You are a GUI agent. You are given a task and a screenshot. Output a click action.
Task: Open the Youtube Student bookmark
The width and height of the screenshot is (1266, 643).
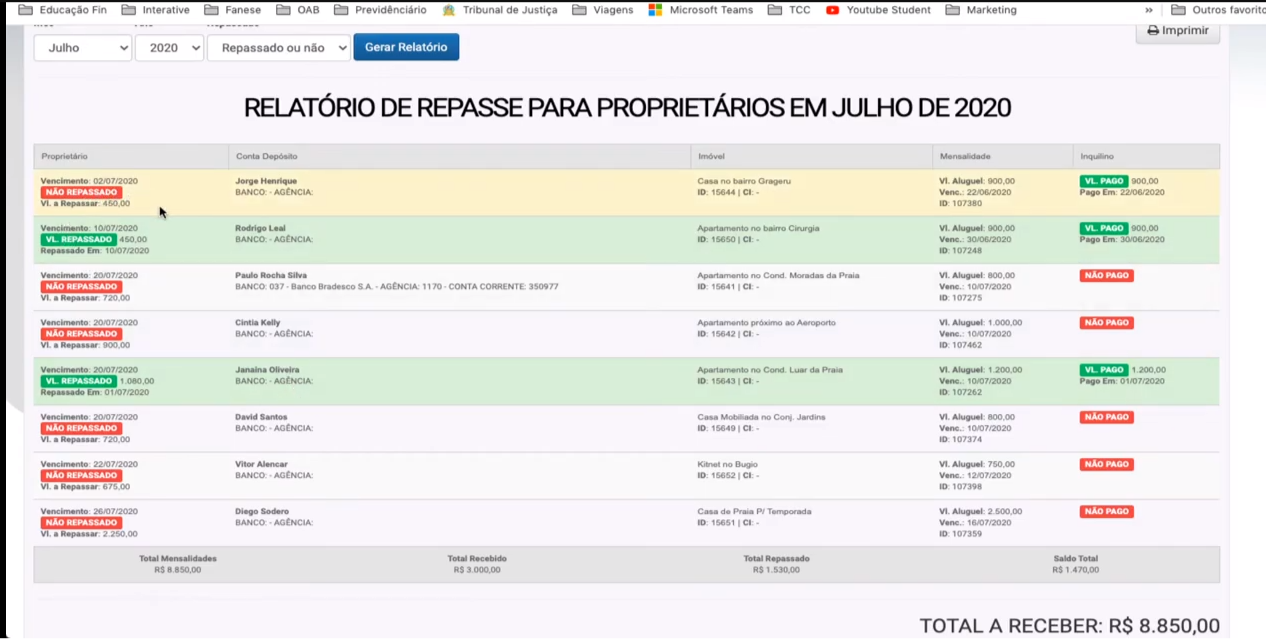tap(877, 10)
